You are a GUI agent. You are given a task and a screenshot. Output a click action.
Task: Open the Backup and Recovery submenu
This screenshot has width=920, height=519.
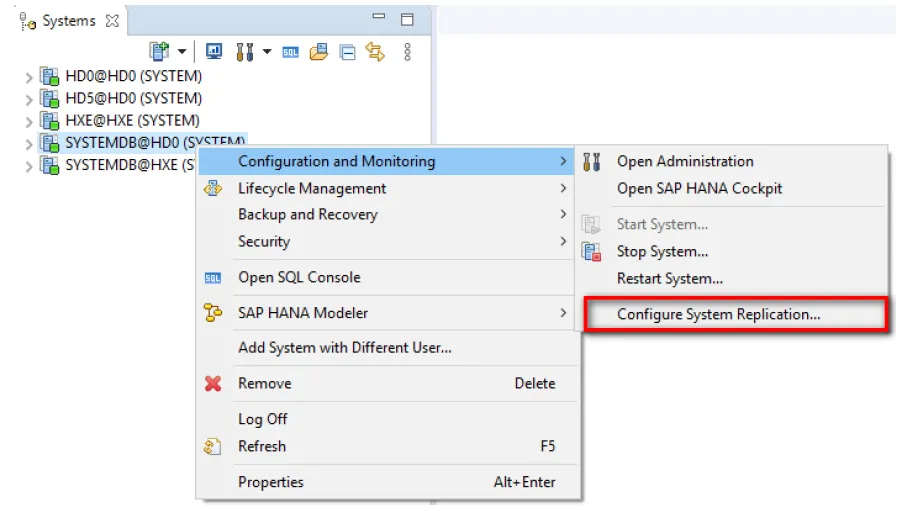pyautogui.click(x=386, y=215)
